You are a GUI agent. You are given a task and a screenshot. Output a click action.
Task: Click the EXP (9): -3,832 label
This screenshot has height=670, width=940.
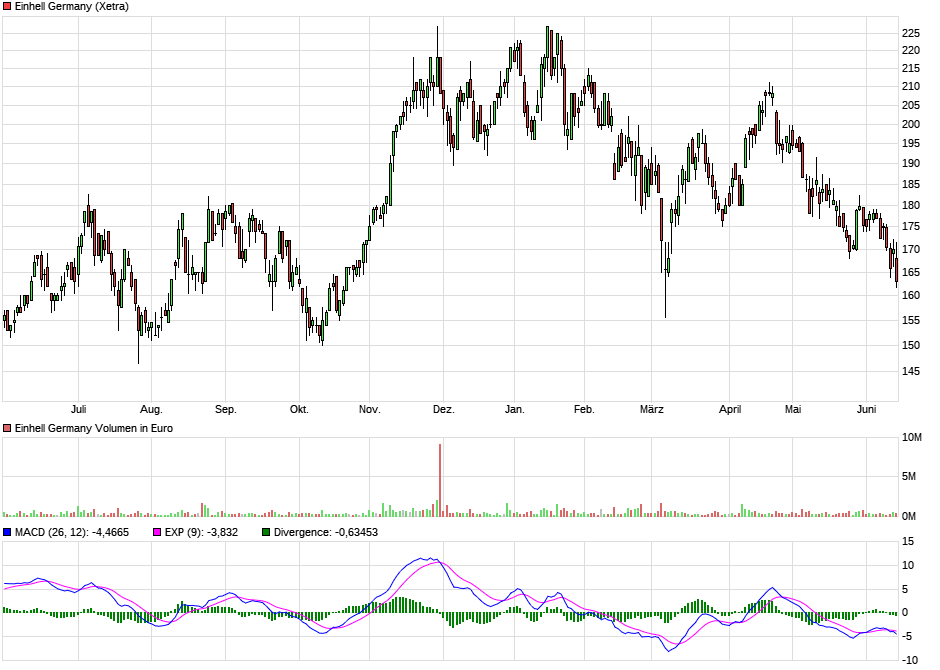201,532
